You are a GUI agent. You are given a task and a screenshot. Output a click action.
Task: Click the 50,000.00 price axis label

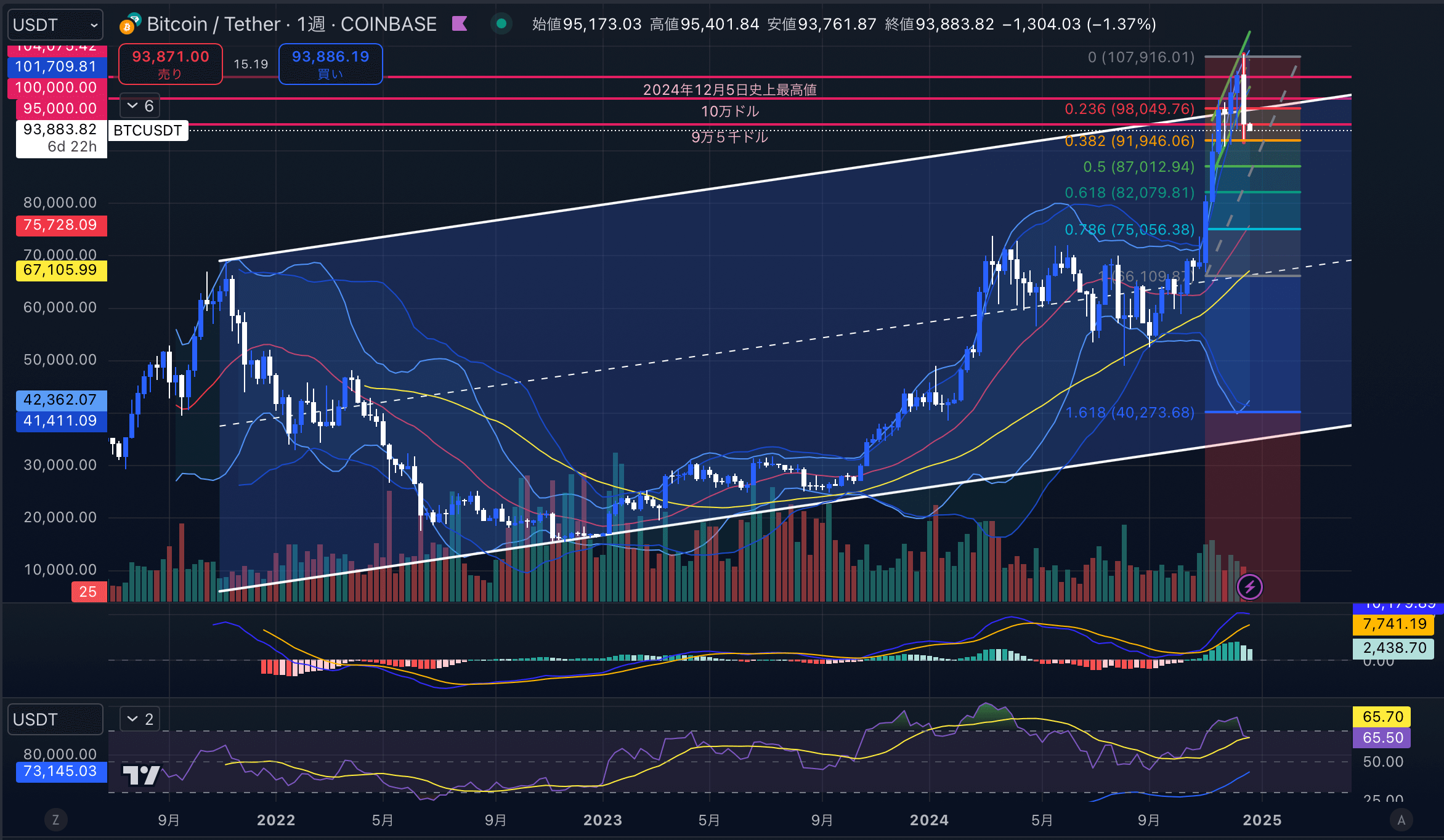[x=60, y=360]
